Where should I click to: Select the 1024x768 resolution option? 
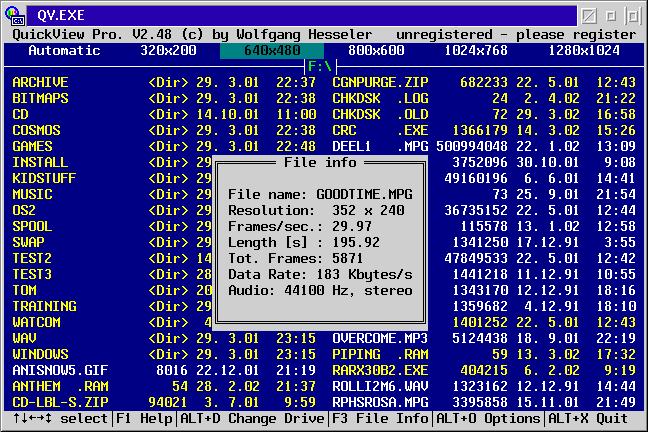(x=476, y=50)
